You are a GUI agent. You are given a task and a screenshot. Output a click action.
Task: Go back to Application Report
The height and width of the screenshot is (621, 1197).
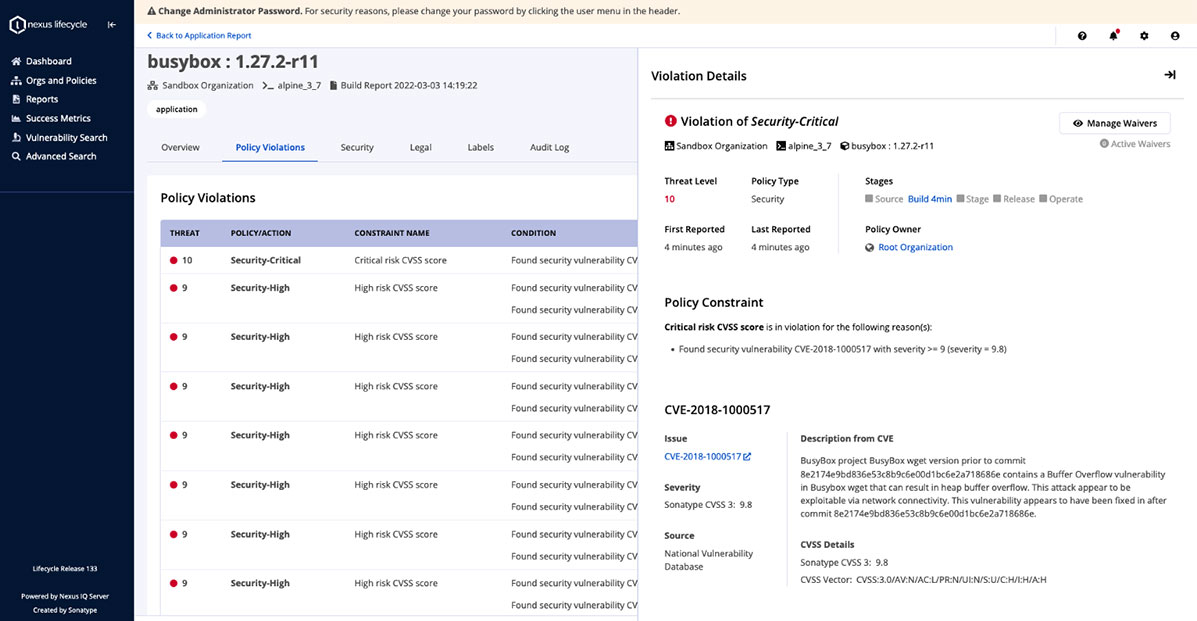pyautogui.click(x=198, y=35)
